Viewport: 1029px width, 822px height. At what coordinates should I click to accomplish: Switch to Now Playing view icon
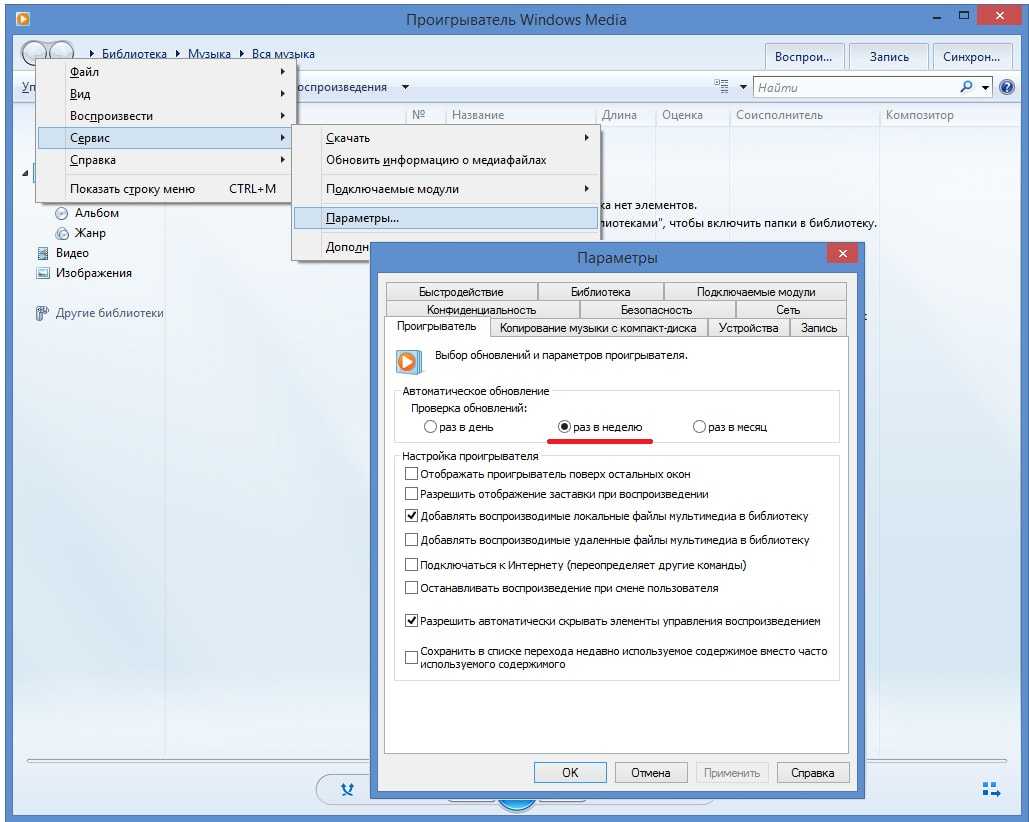coord(990,789)
